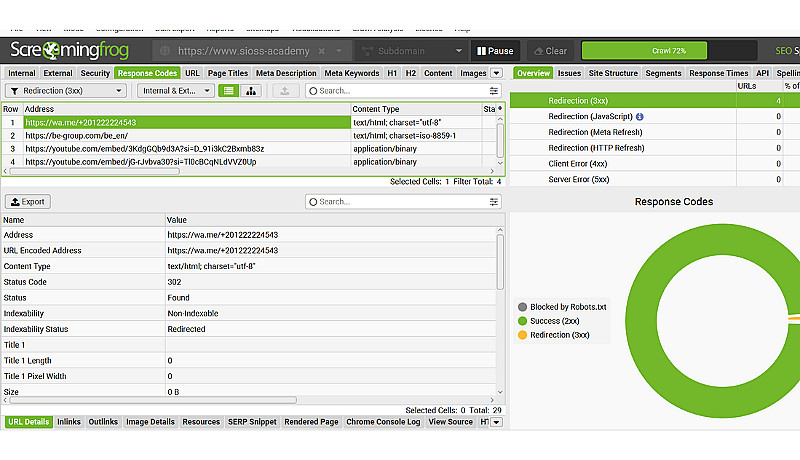This screenshot has height=460, width=800.
Task: Open the Images tab
Action: tap(473, 73)
